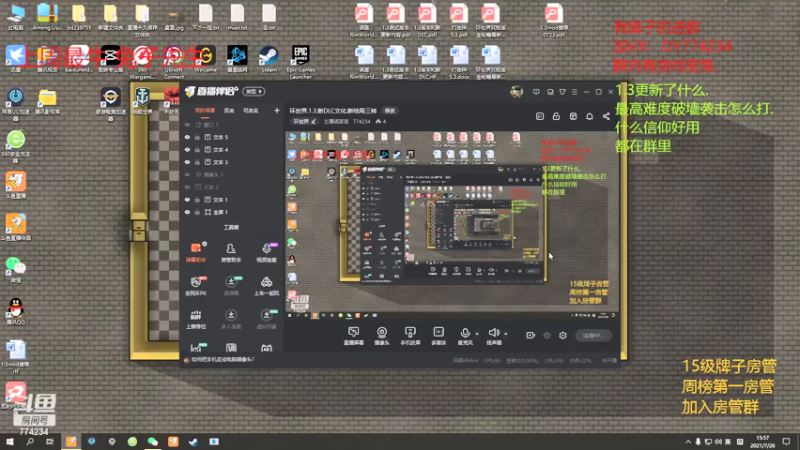Viewport: 800px width, 450px height.
Task: Click the stop streaming button
Action: coord(593,335)
